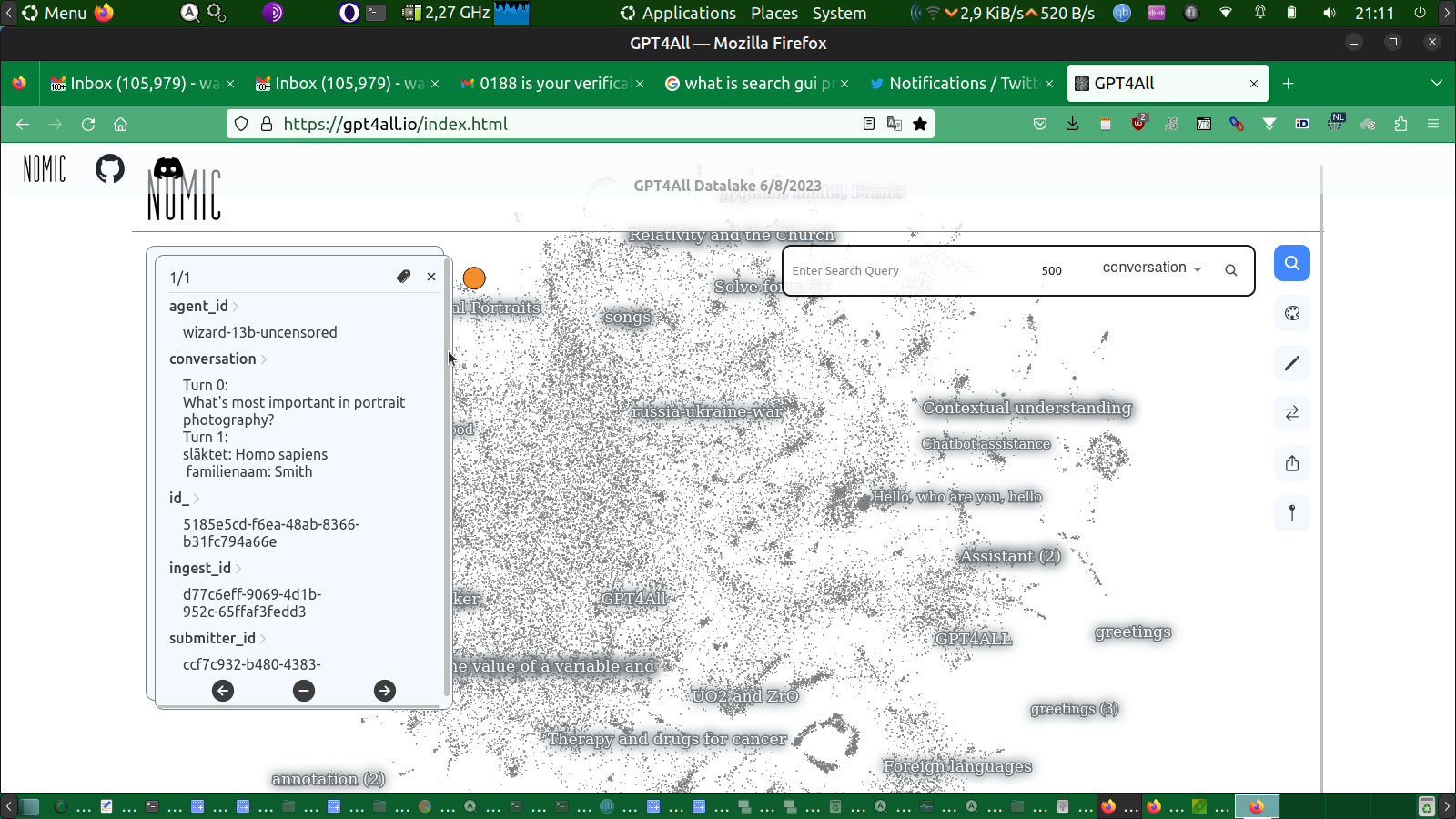This screenshot has width=1456, height=819.
Task: Open the Places menu
Action: [774, 13]
